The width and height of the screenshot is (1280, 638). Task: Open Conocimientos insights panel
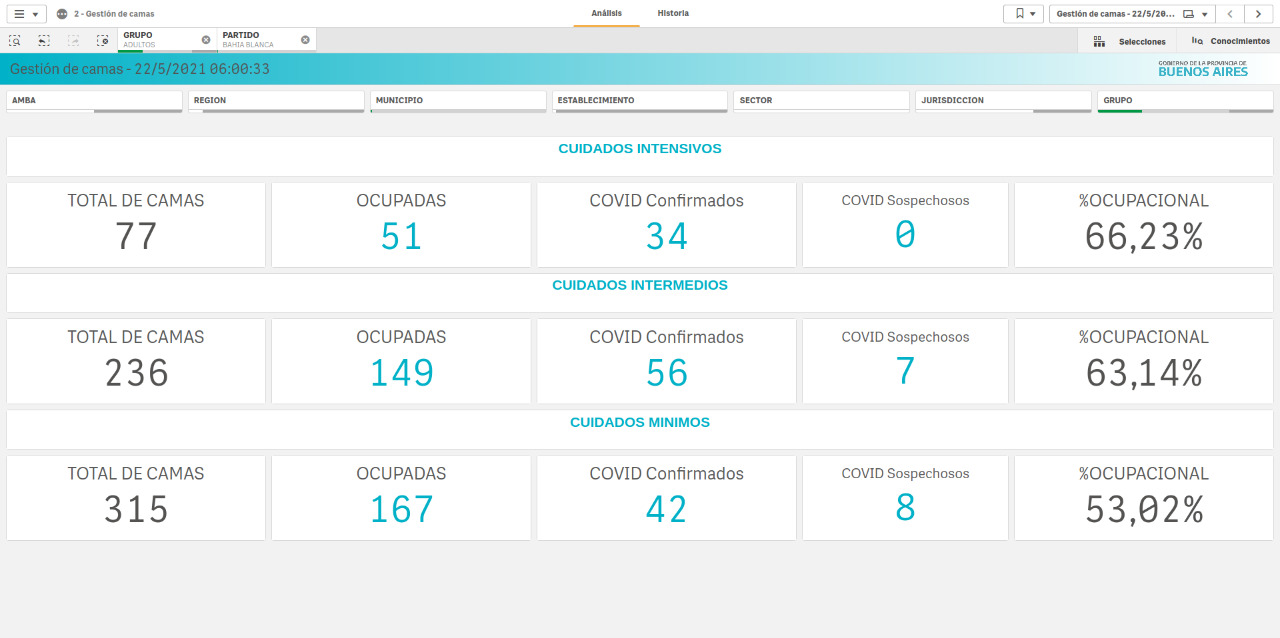(1230, 41)
